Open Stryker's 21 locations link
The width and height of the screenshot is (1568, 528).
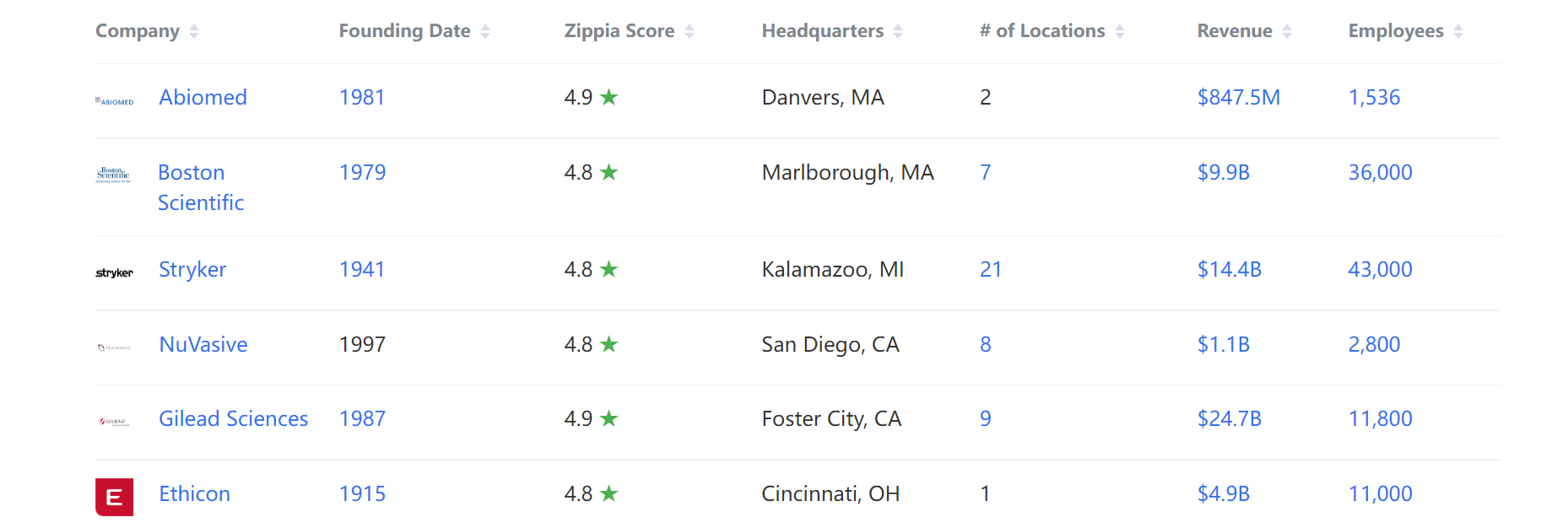click(991, 270)
